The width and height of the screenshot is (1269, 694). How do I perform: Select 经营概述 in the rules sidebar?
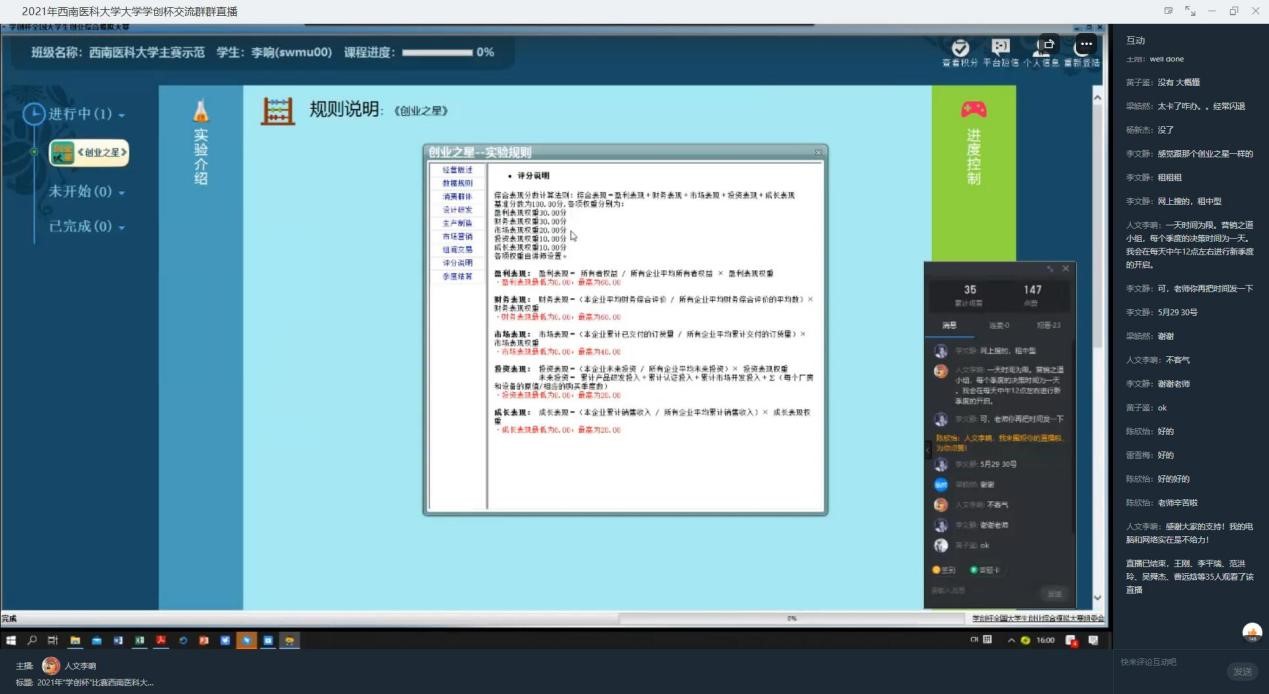[457, 170]
